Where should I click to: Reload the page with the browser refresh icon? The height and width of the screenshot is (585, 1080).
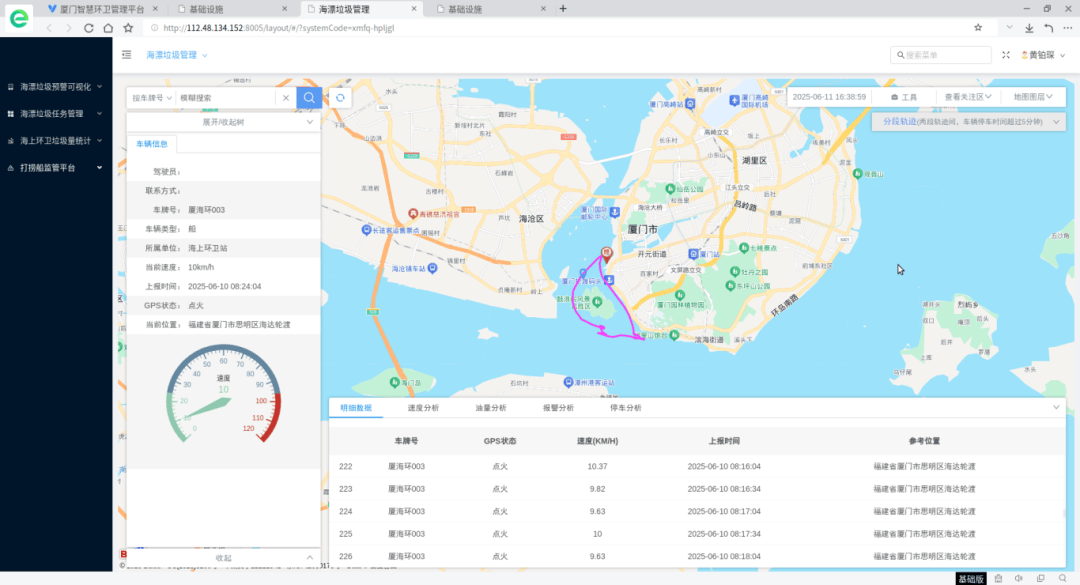(91, 28)
